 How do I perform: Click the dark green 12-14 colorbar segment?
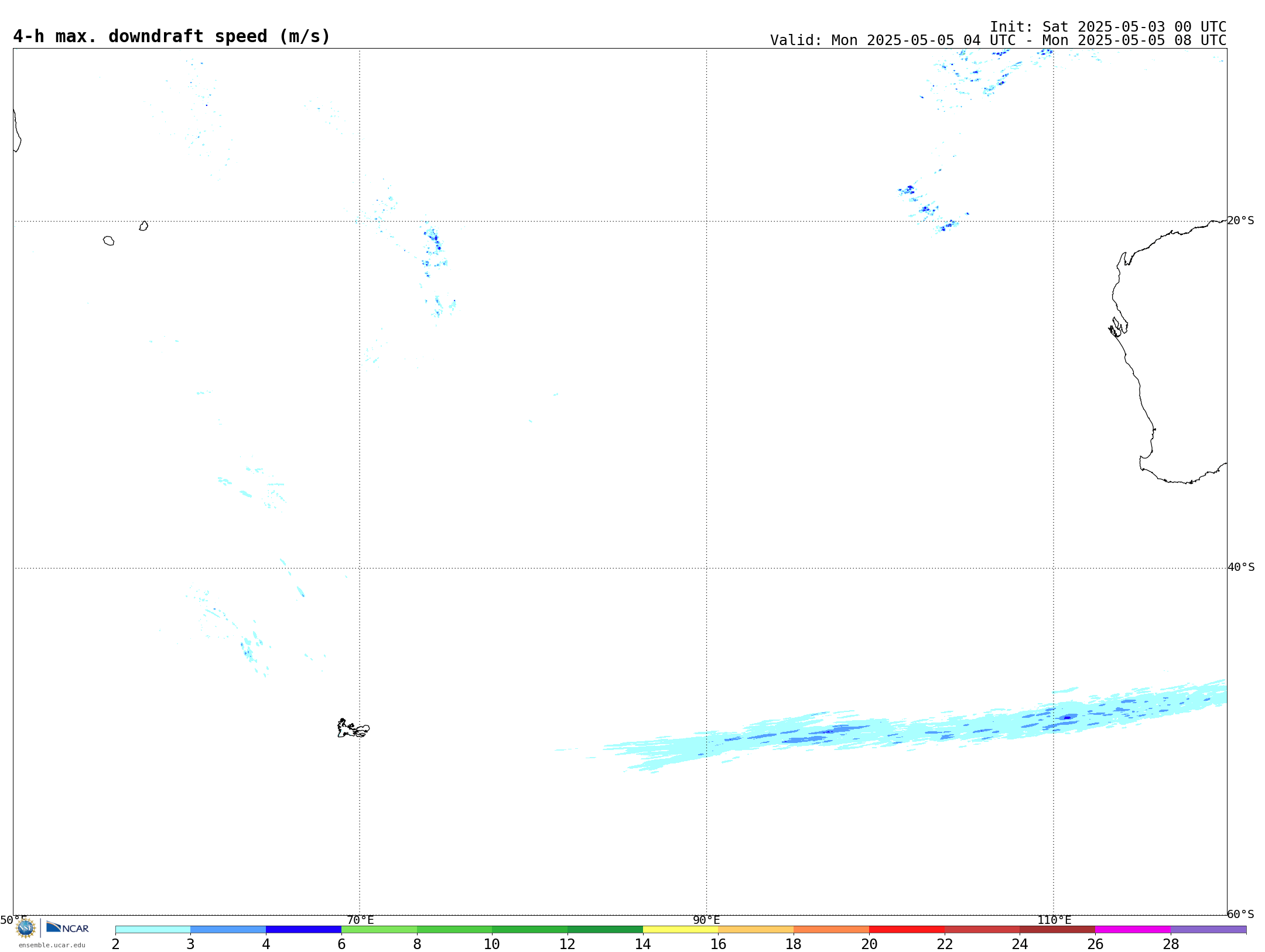coord(605,929)
